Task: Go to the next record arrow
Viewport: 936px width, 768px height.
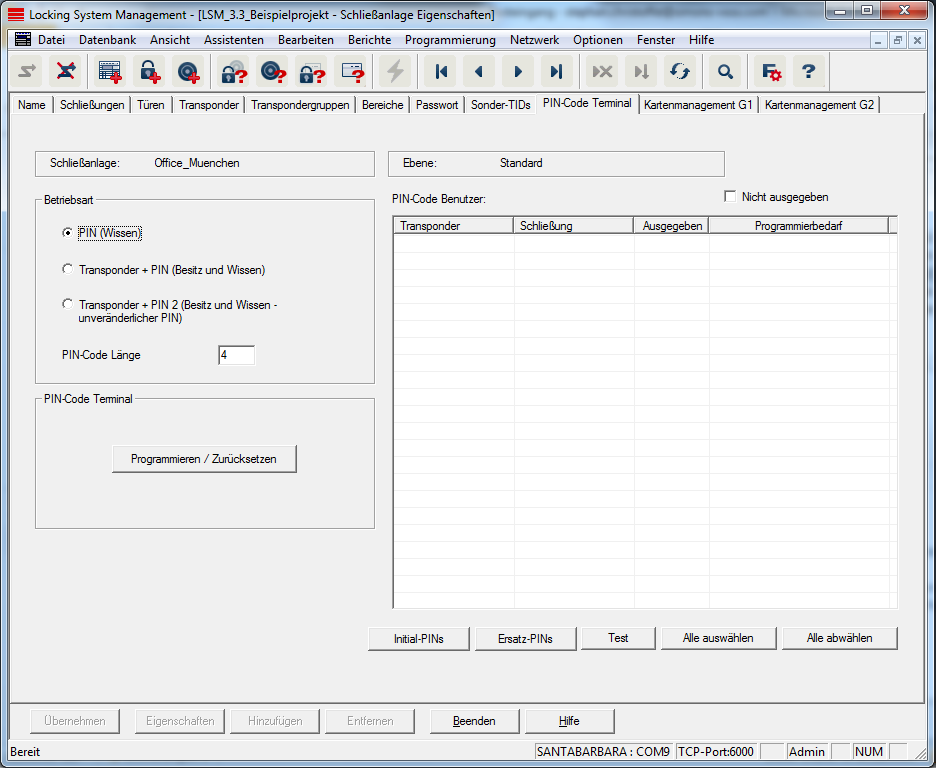Action: [x=518, y=72]
